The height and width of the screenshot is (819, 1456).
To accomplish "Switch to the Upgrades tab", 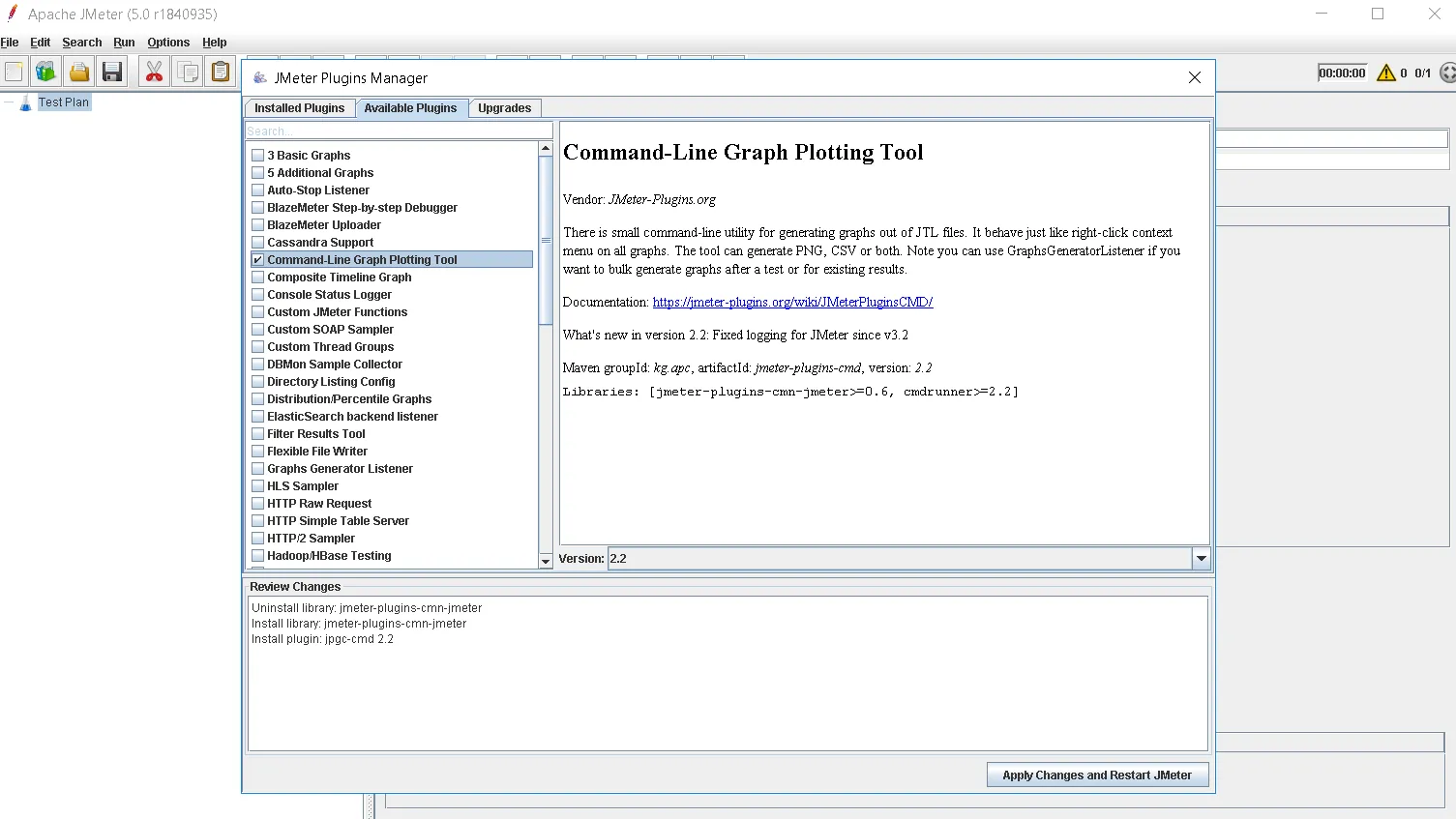I will (x=504, y=108).
